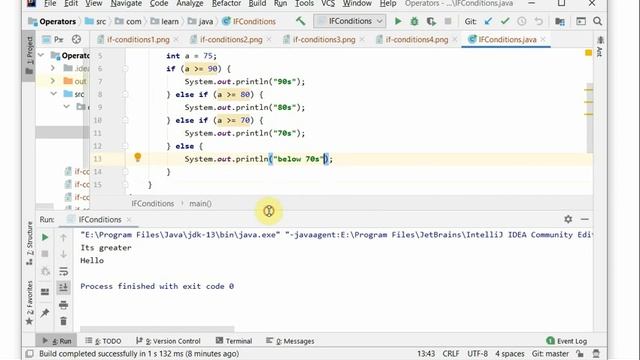Click the up arrow for previous stack trace
This screenshot has width=640, height=360.
(63, 237)
